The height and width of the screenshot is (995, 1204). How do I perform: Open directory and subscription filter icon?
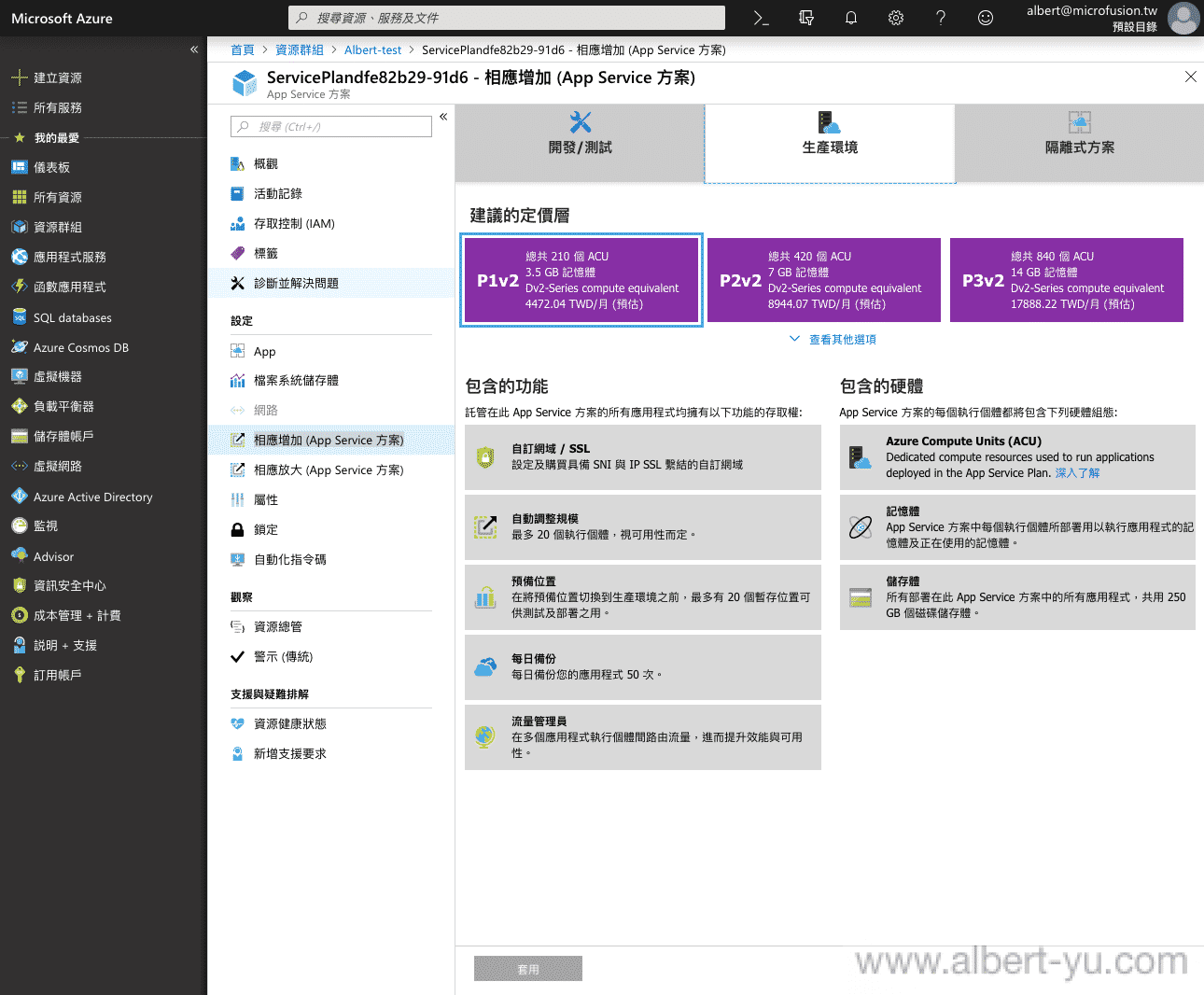(x=806, y=18)
